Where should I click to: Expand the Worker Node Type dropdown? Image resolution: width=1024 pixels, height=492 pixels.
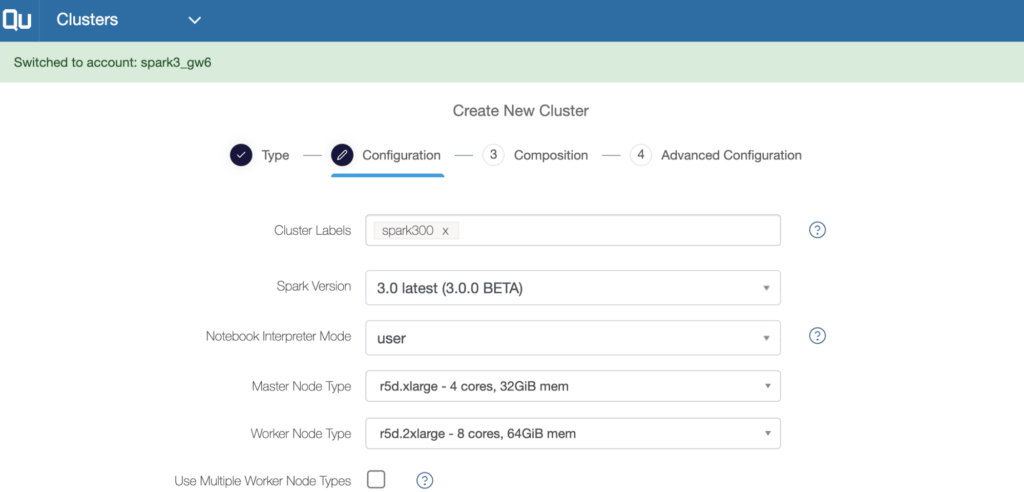point(573,433)
